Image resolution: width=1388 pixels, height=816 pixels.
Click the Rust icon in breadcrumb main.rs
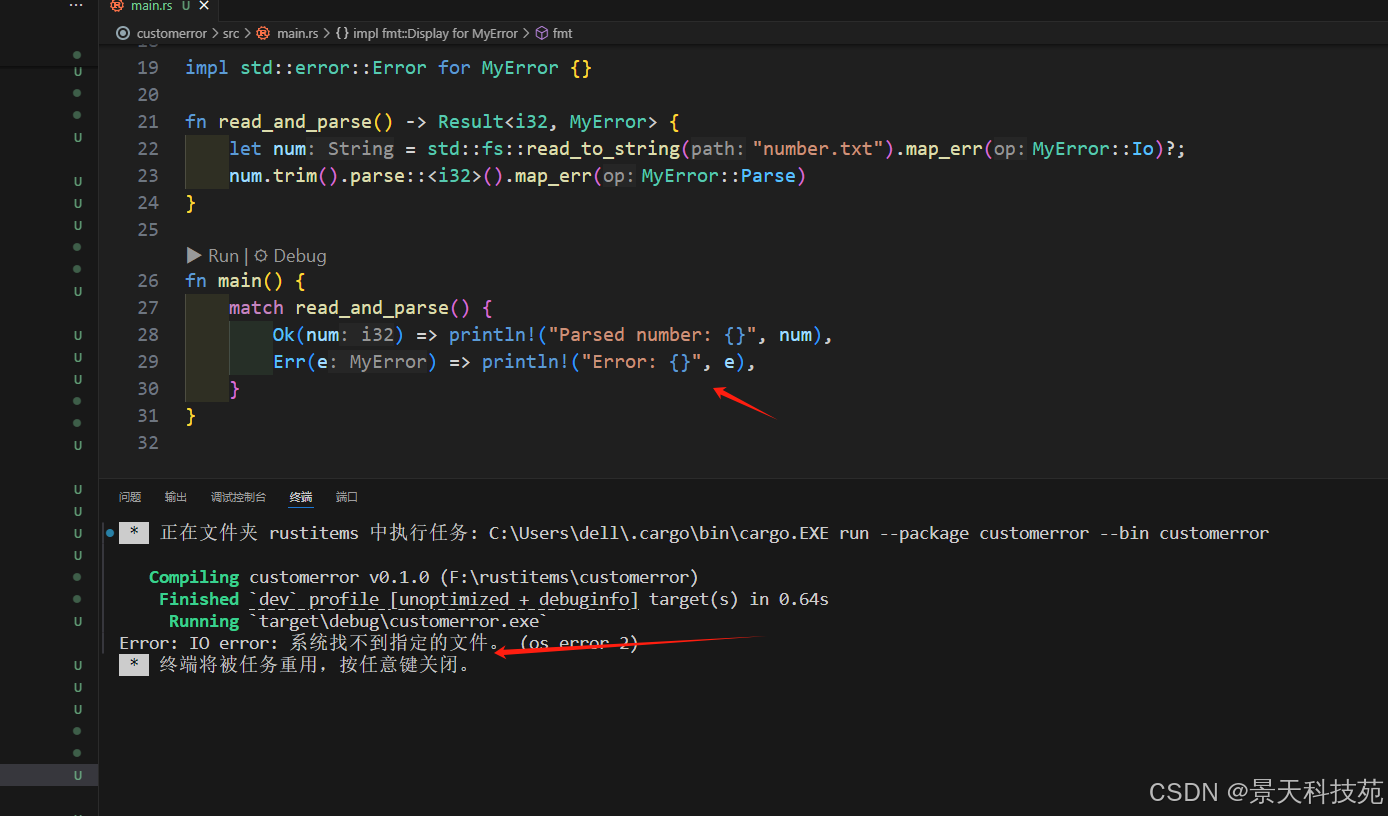point(263,33)
